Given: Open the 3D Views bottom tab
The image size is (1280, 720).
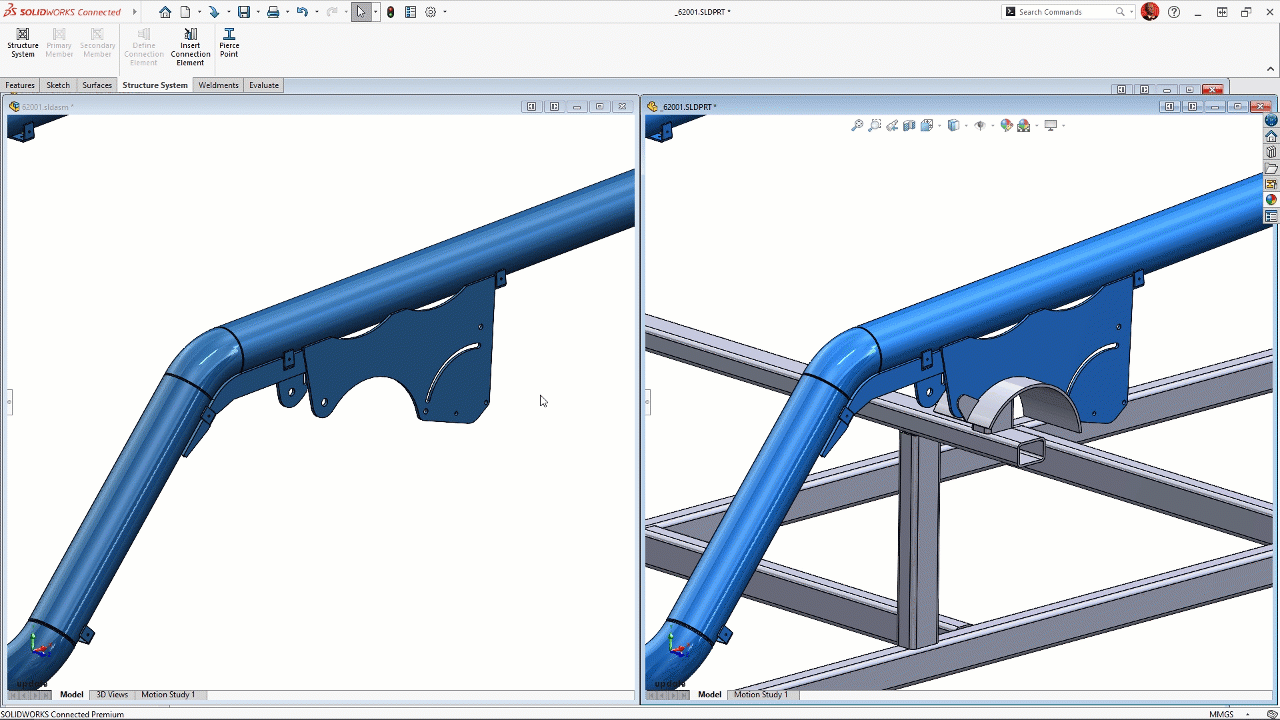Looking at the screenshot, I should 112,694.
